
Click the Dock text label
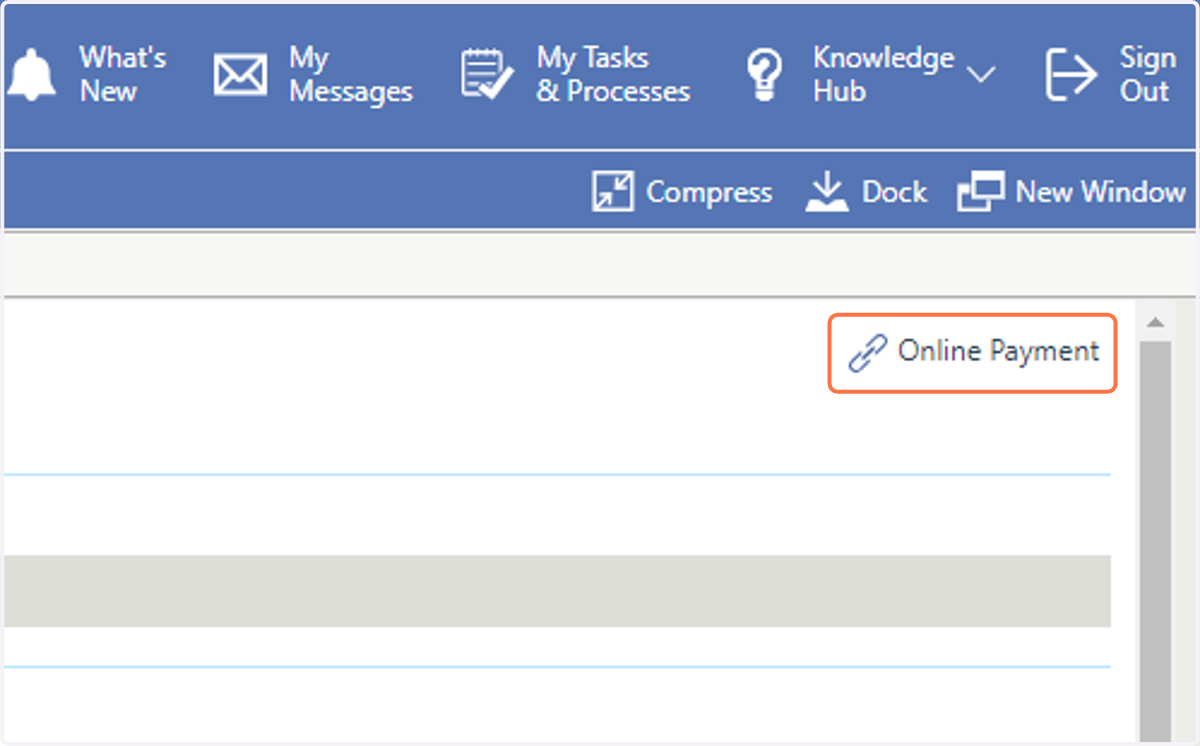pos(894,191)
